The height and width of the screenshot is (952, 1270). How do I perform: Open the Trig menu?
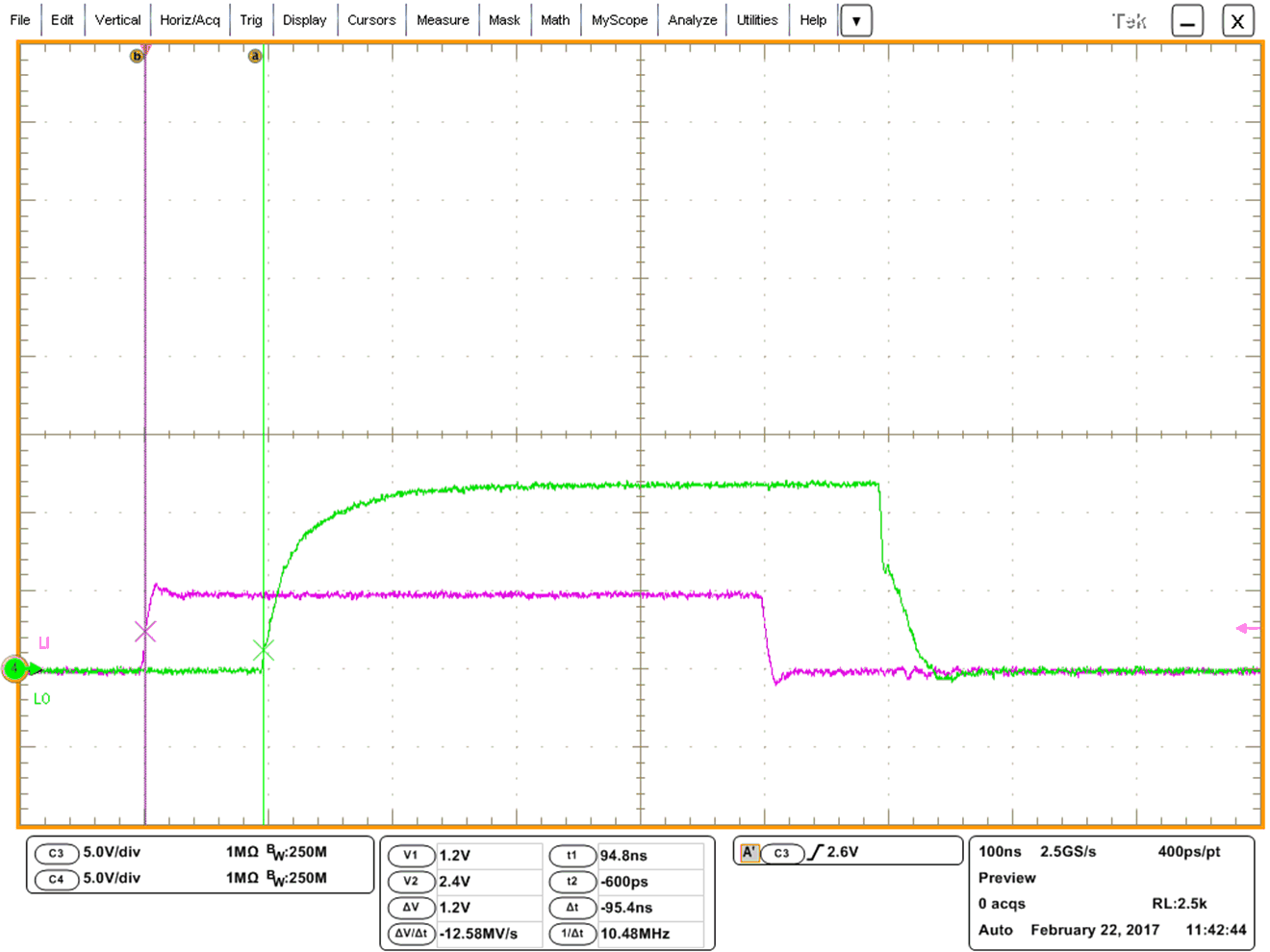click(251, 19)
